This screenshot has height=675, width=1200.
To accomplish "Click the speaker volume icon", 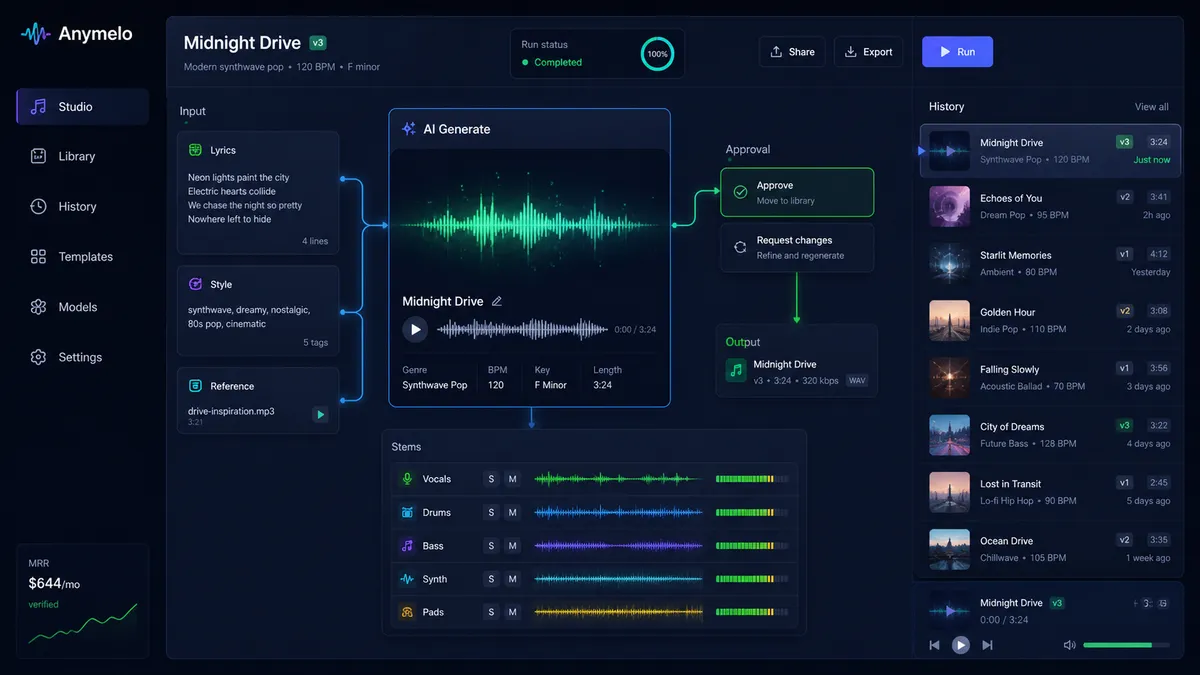I will click(1069, 645).
